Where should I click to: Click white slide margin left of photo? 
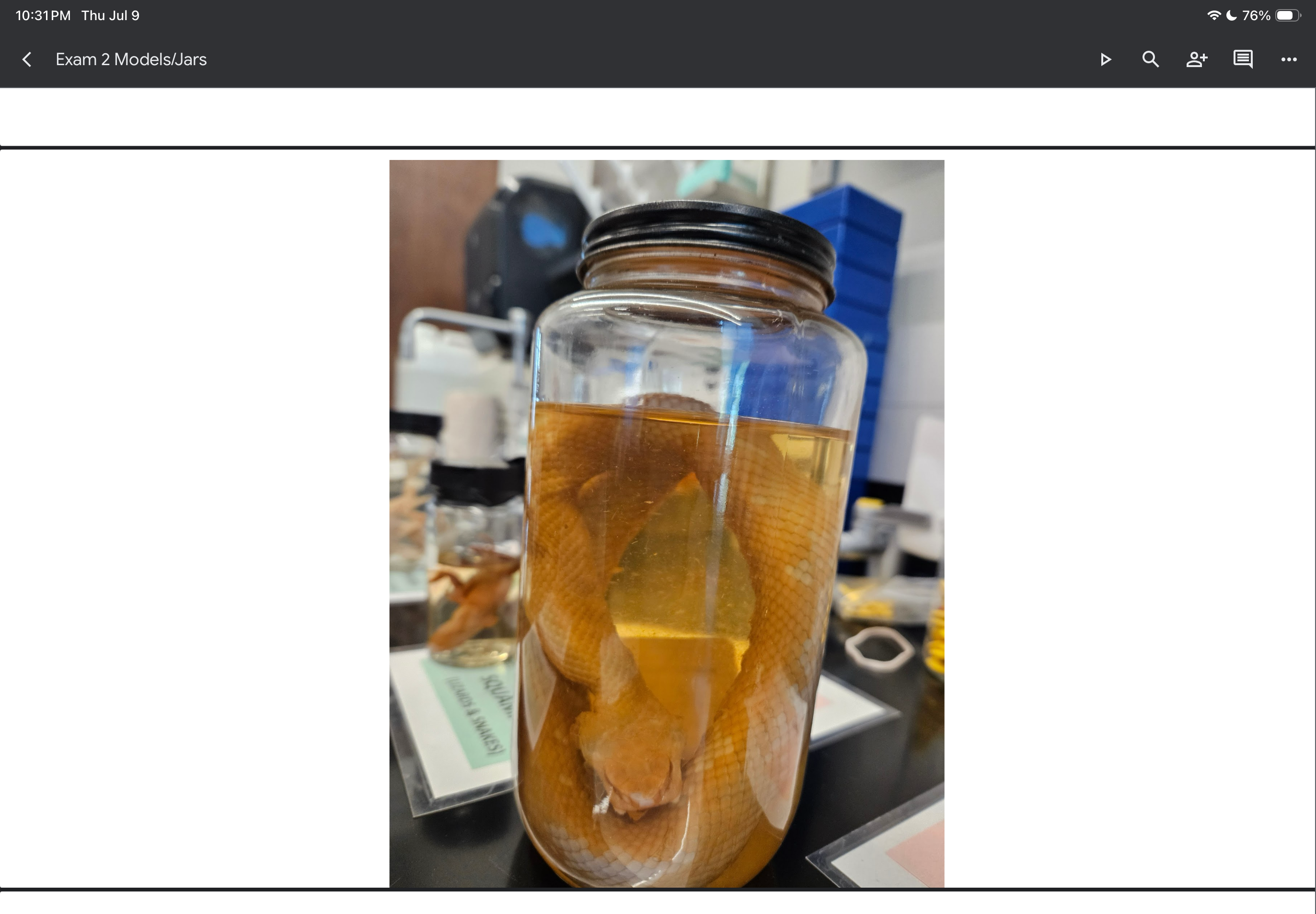click(x=195, y=518)
